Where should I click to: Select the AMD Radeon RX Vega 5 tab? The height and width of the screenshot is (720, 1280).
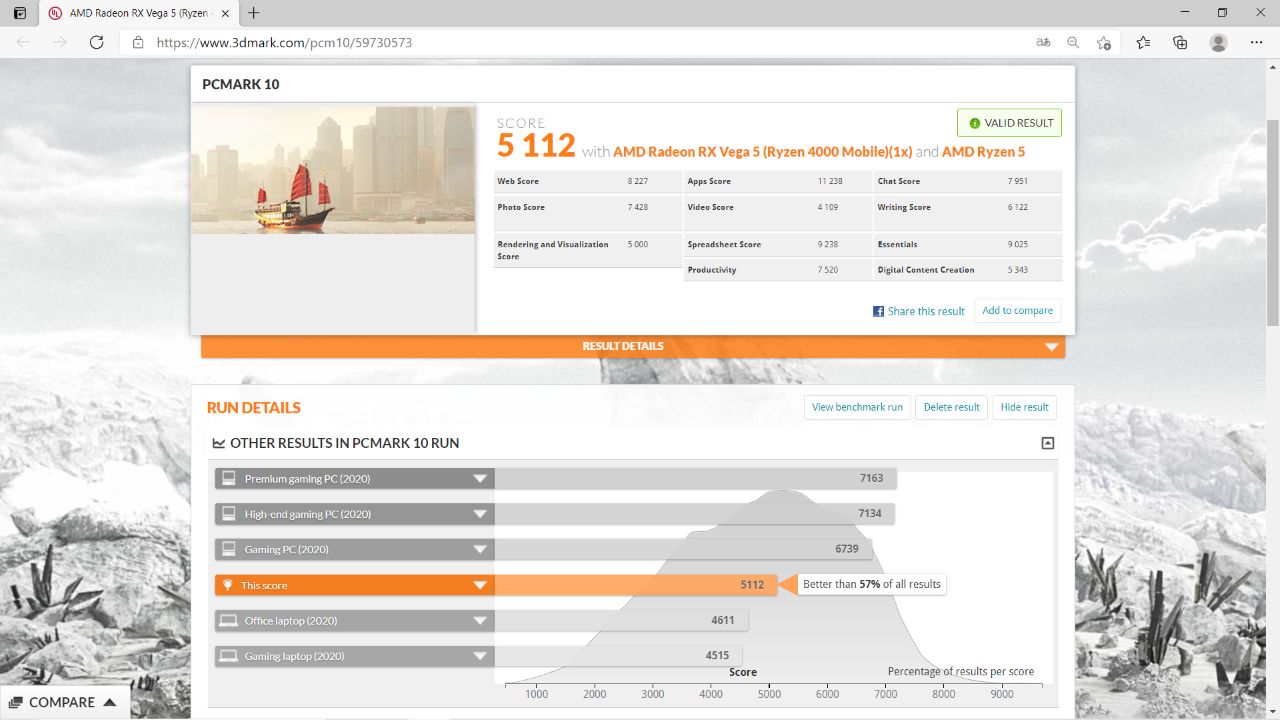click(138, 14)
